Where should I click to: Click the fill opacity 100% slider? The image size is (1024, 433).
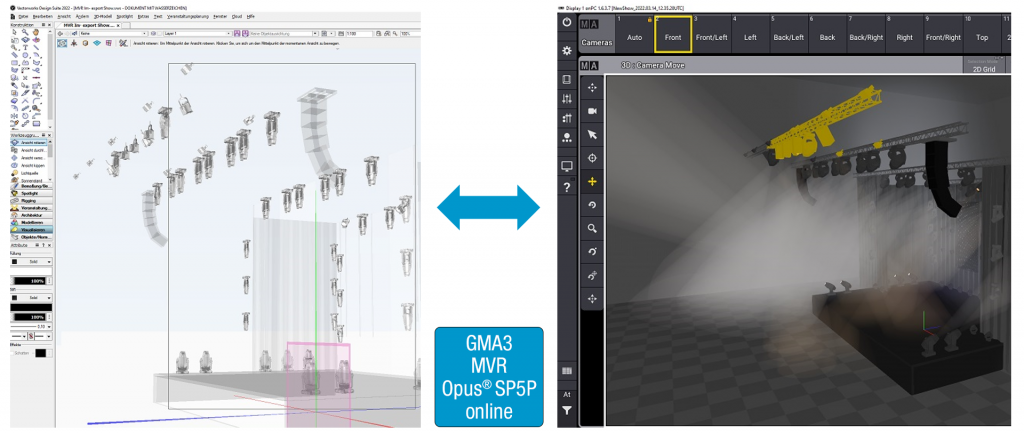click(x=29, y=281)
